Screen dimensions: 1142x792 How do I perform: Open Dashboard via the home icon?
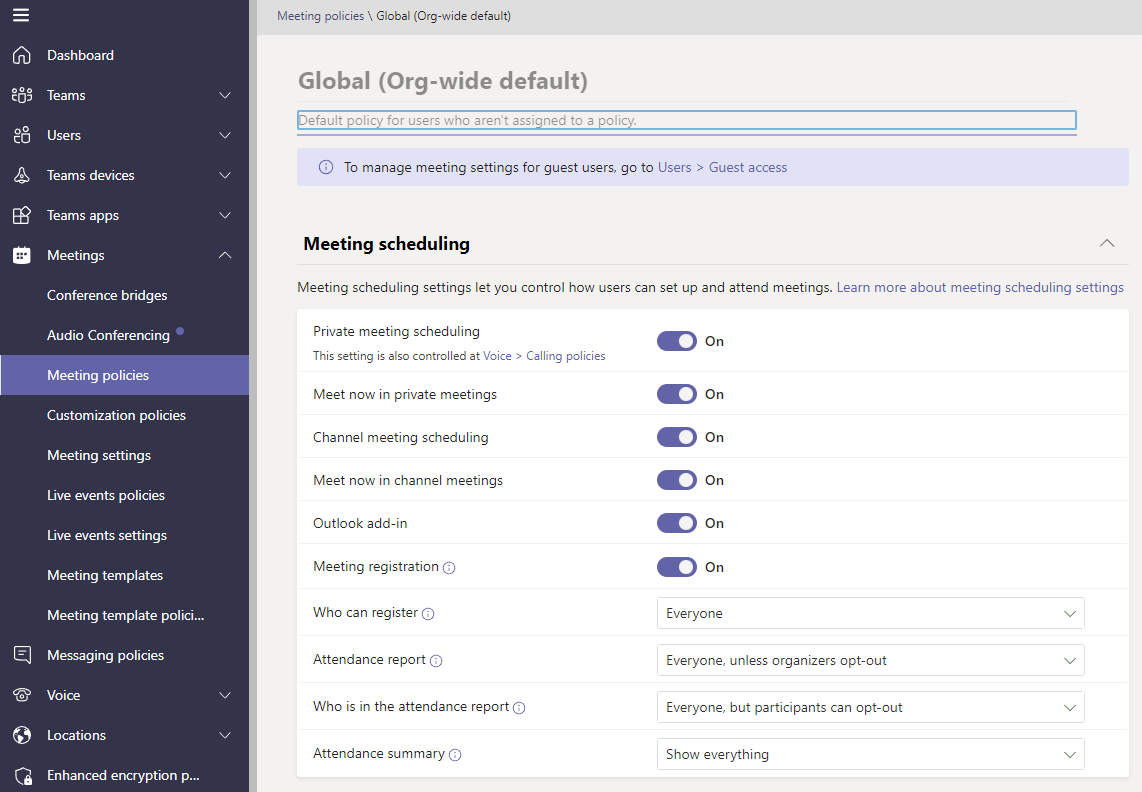(x=22, y=55)
